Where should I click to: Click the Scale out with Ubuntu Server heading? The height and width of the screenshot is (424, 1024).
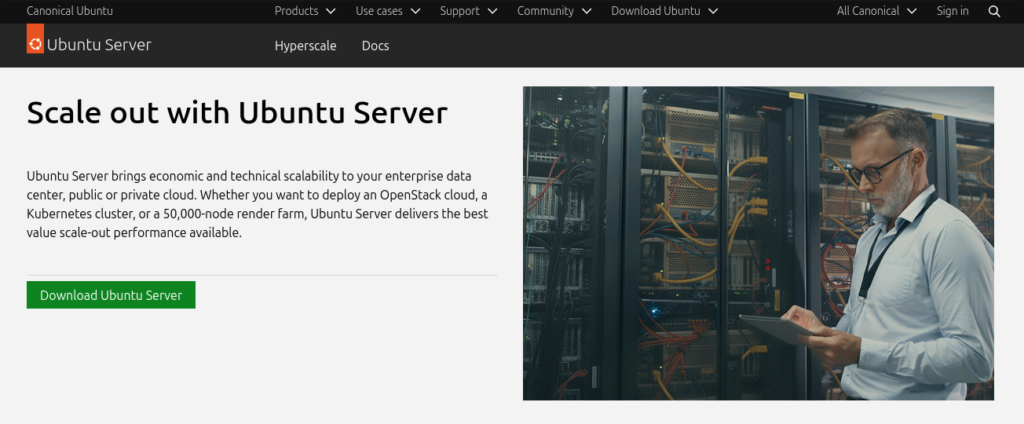pos(237,113)
